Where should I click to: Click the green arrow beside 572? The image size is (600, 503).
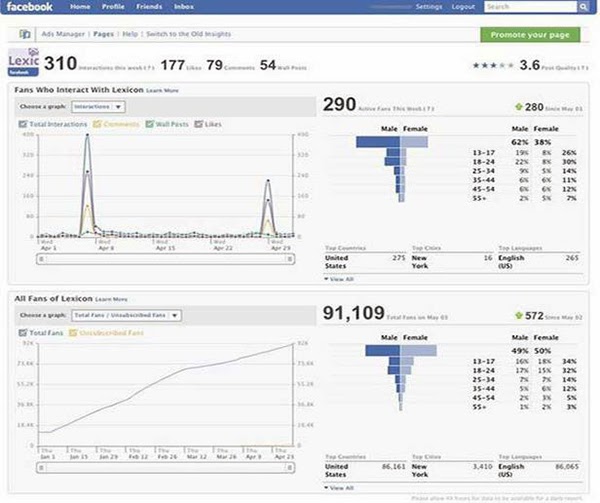click(x=518, y=316)
